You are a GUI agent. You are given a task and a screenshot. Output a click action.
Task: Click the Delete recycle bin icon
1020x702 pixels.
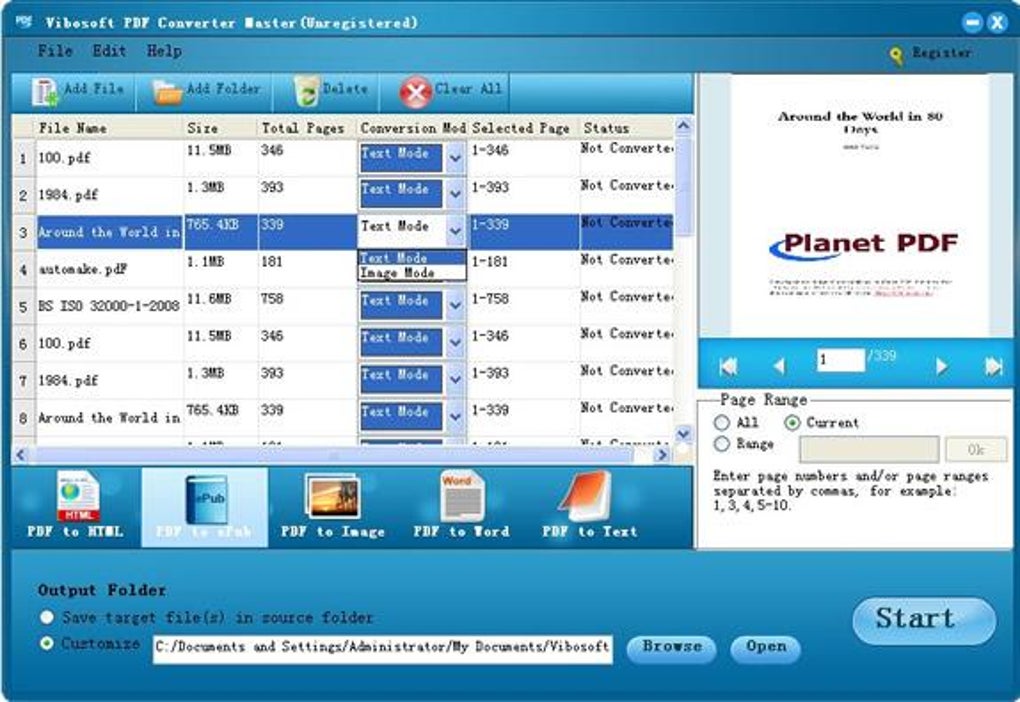click(306, 91)
